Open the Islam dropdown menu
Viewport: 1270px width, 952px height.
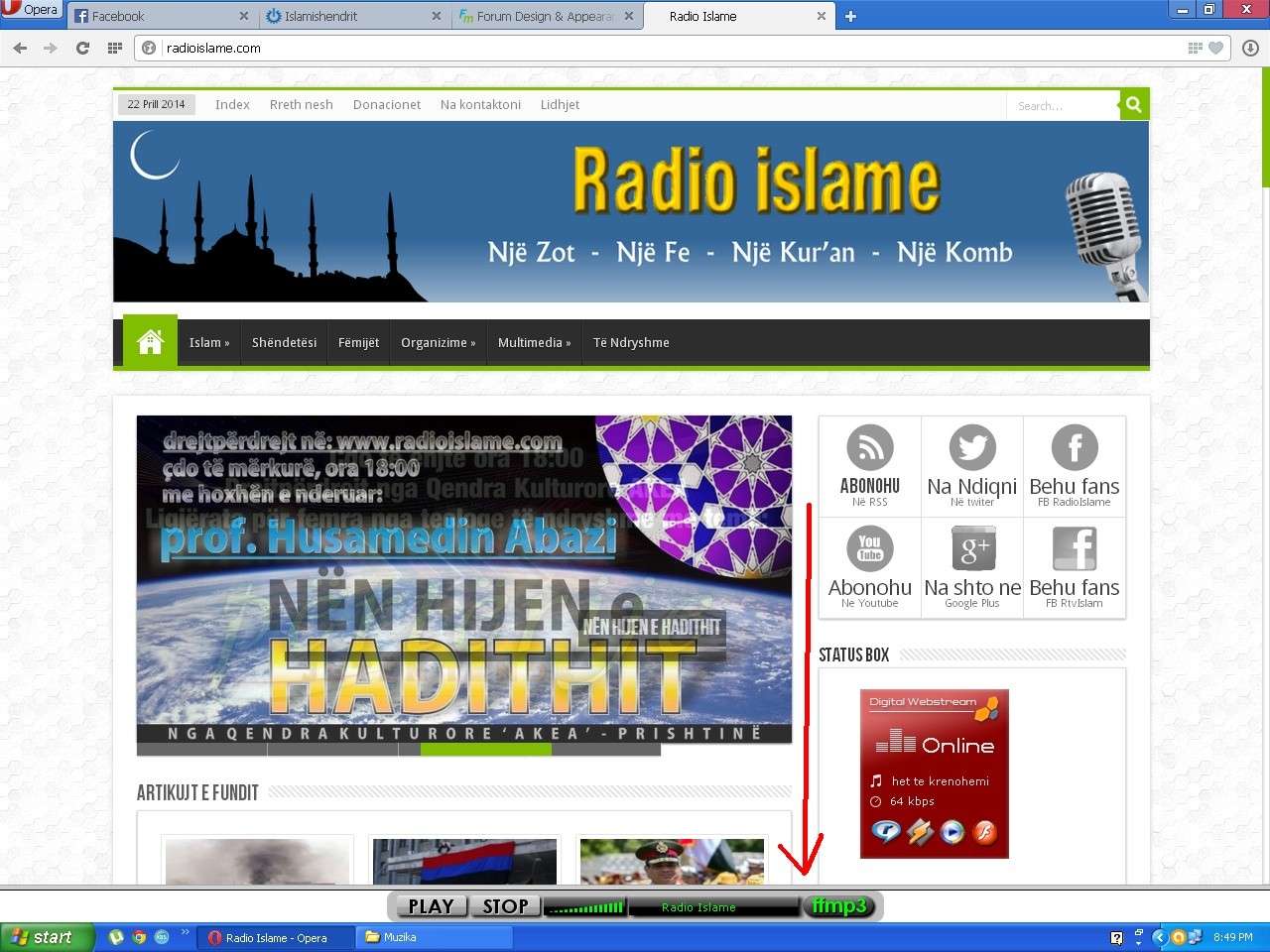(x=209, y=342)
